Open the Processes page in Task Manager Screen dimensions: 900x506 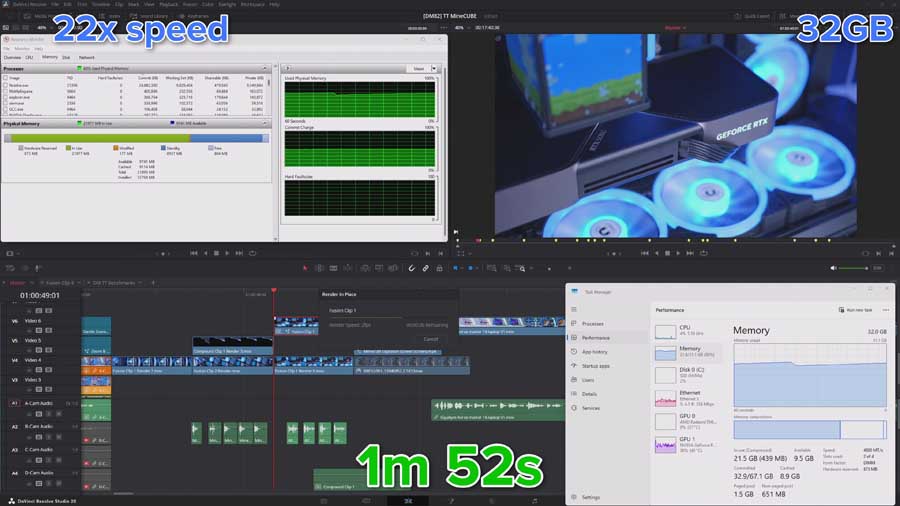coord(593,324)
